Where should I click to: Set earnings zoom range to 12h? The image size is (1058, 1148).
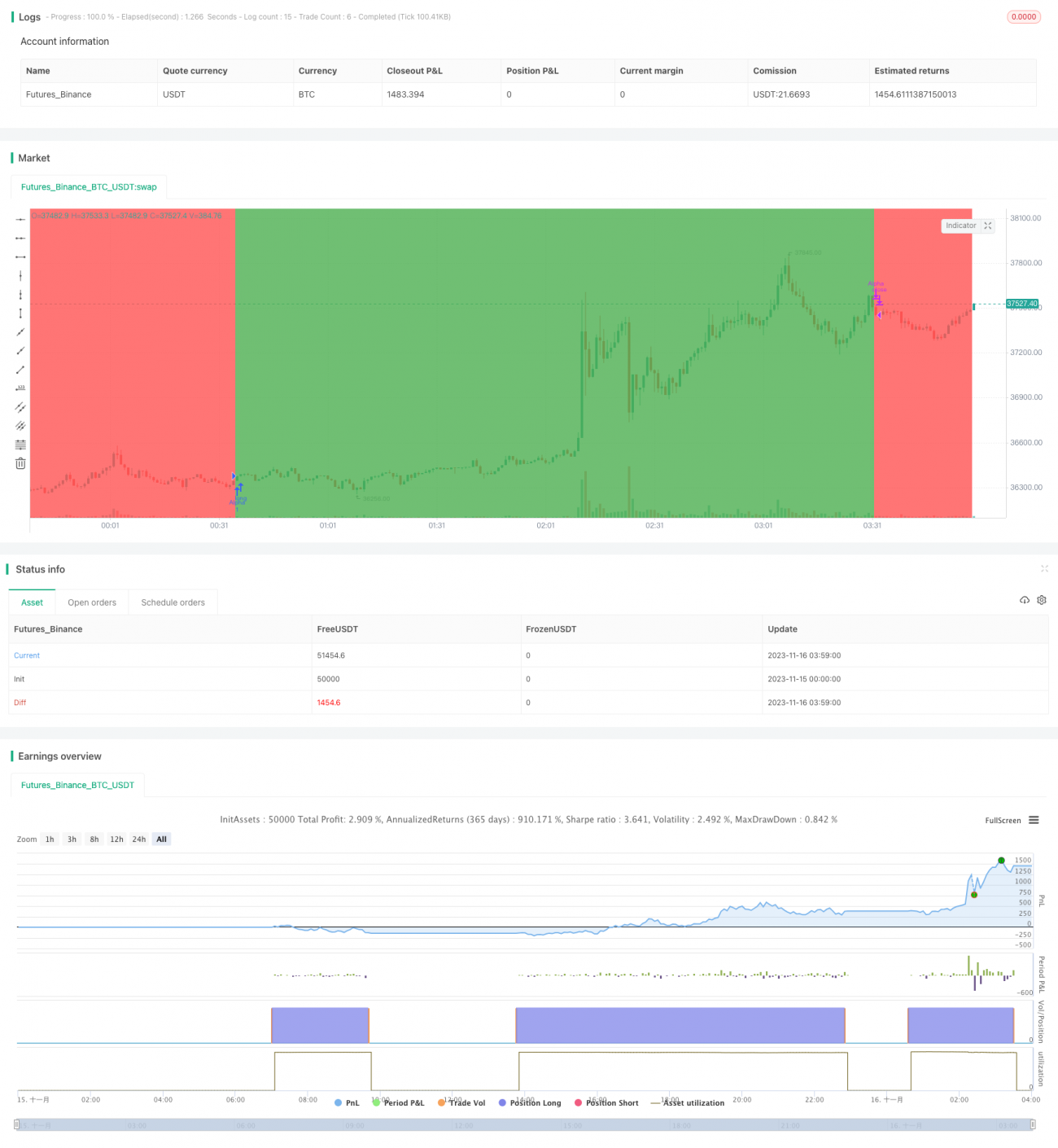coord(116,839)
